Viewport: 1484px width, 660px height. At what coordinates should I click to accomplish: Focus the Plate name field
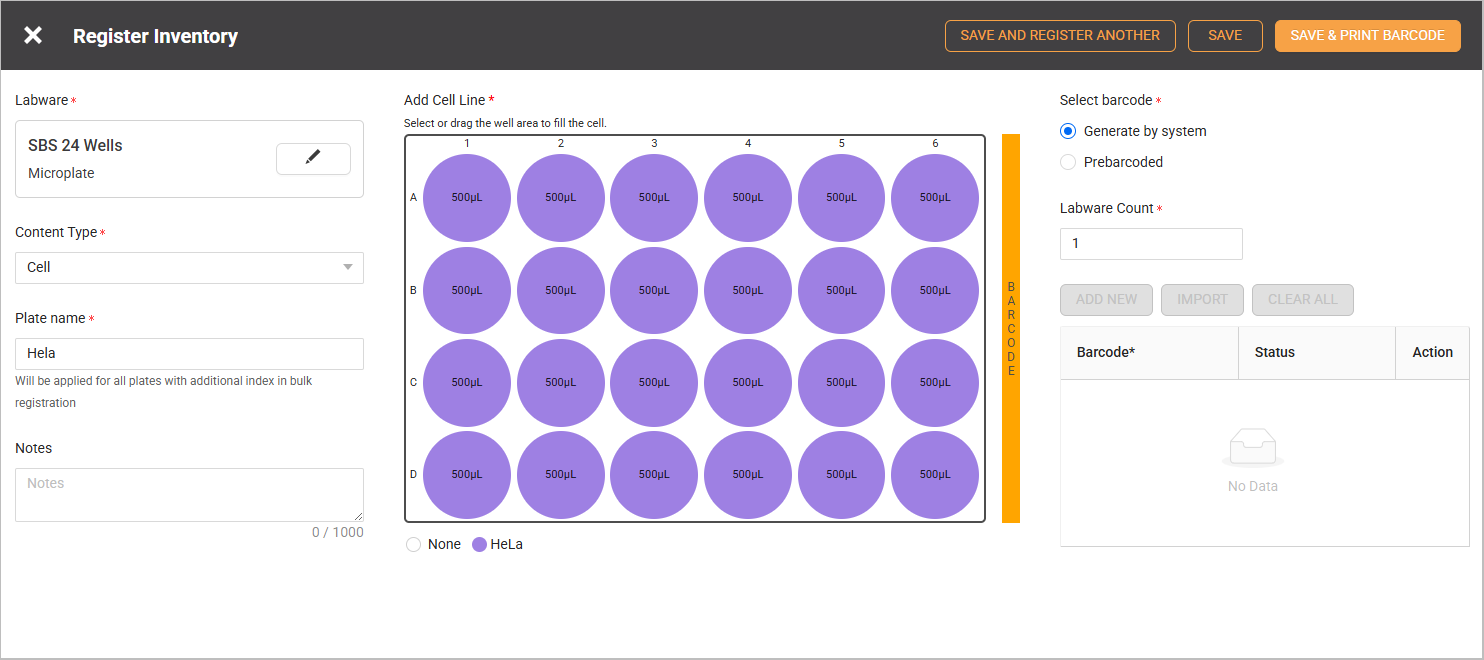click(x=189, y=354)
